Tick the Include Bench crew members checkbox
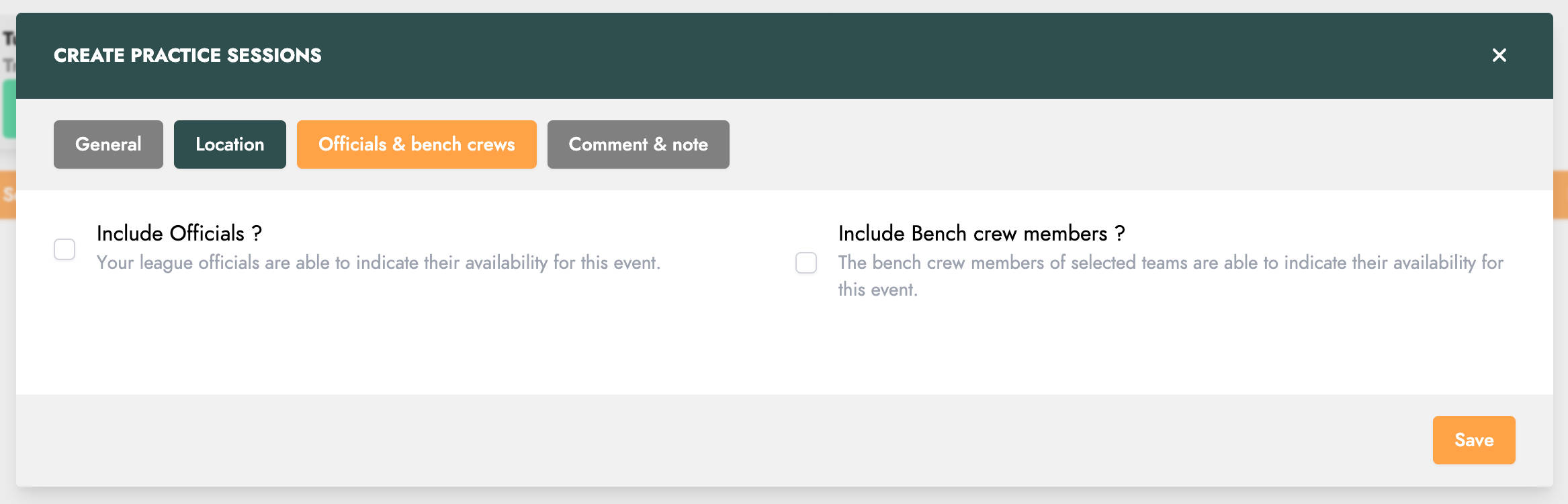 pos(806,263)
